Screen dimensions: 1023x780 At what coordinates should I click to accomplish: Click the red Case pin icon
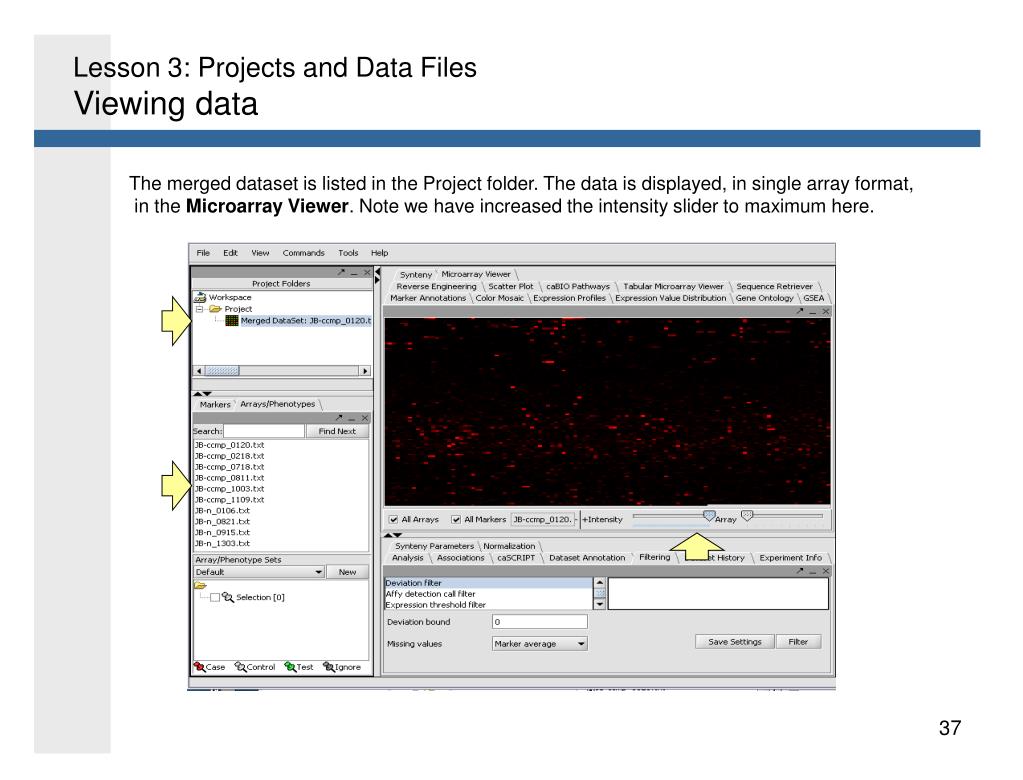coord(199,667)
